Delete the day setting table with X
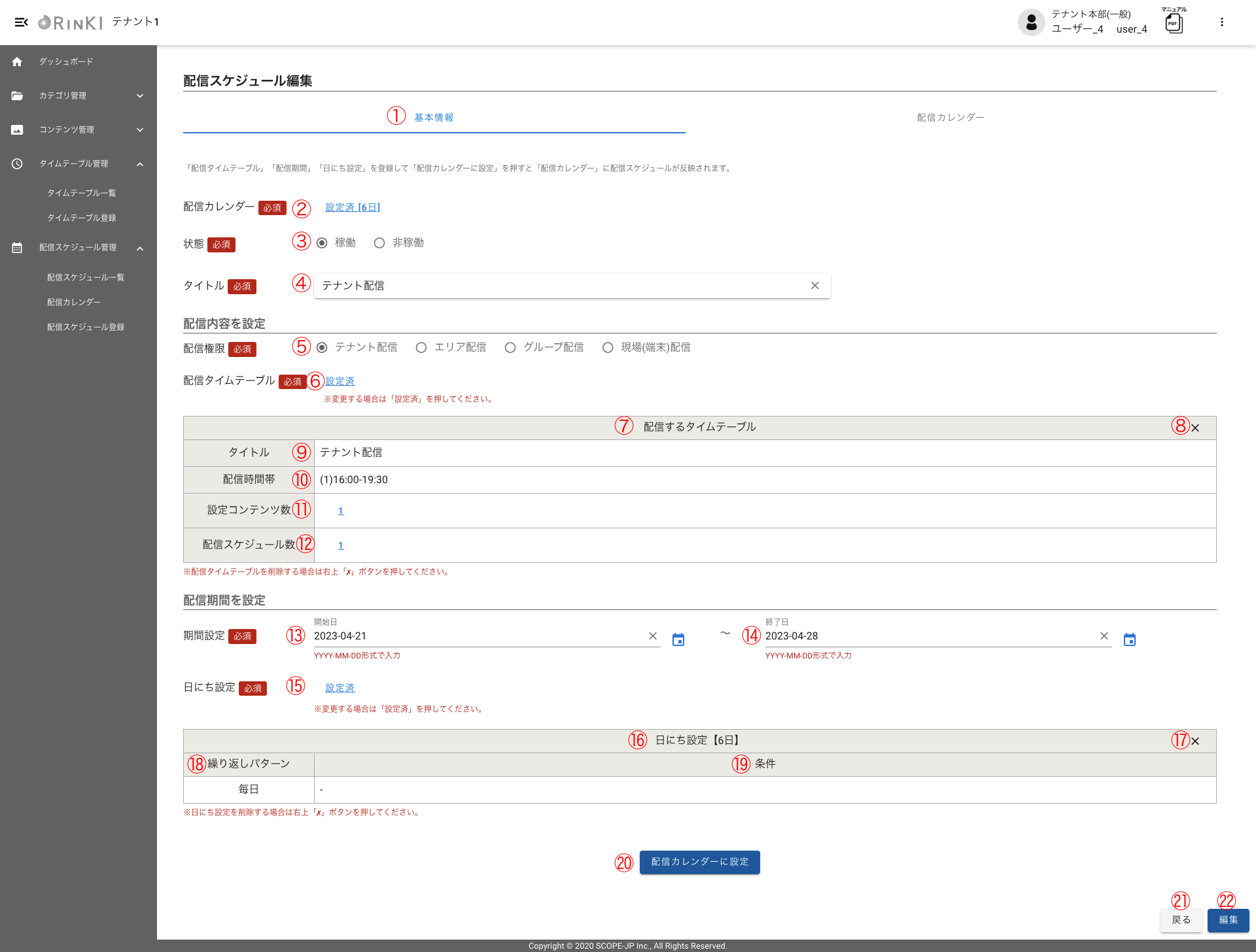This screenshot has height=952, width=1256. point(1195,741)
